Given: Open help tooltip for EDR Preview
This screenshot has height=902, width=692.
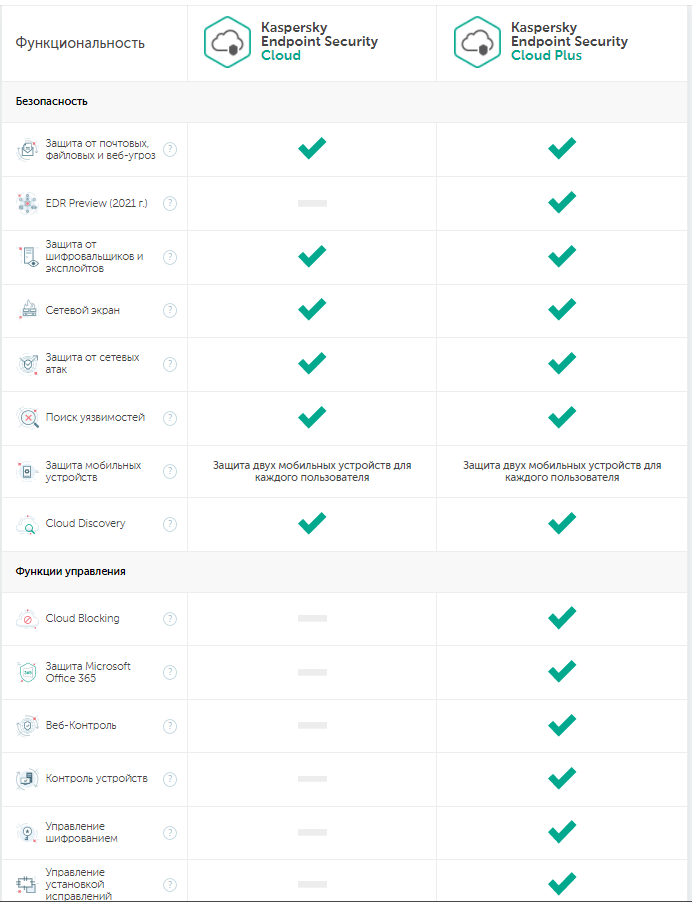Looking at the screenshot, I should click(x=170, y=203).
